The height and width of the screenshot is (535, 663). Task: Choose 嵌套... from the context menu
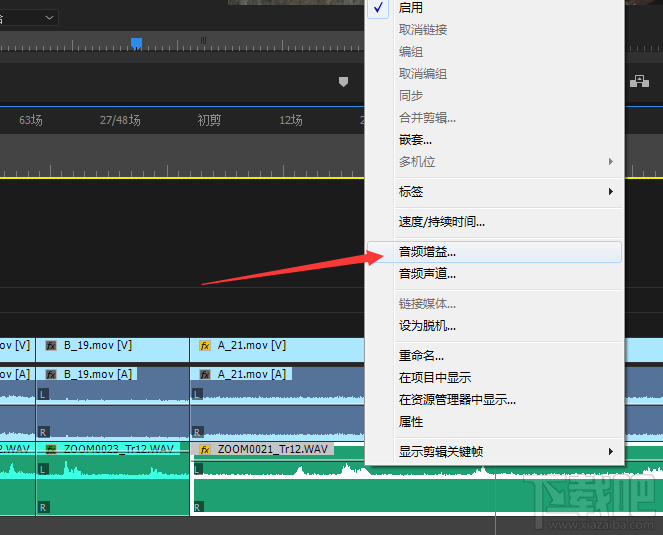(x=495, y=140)
